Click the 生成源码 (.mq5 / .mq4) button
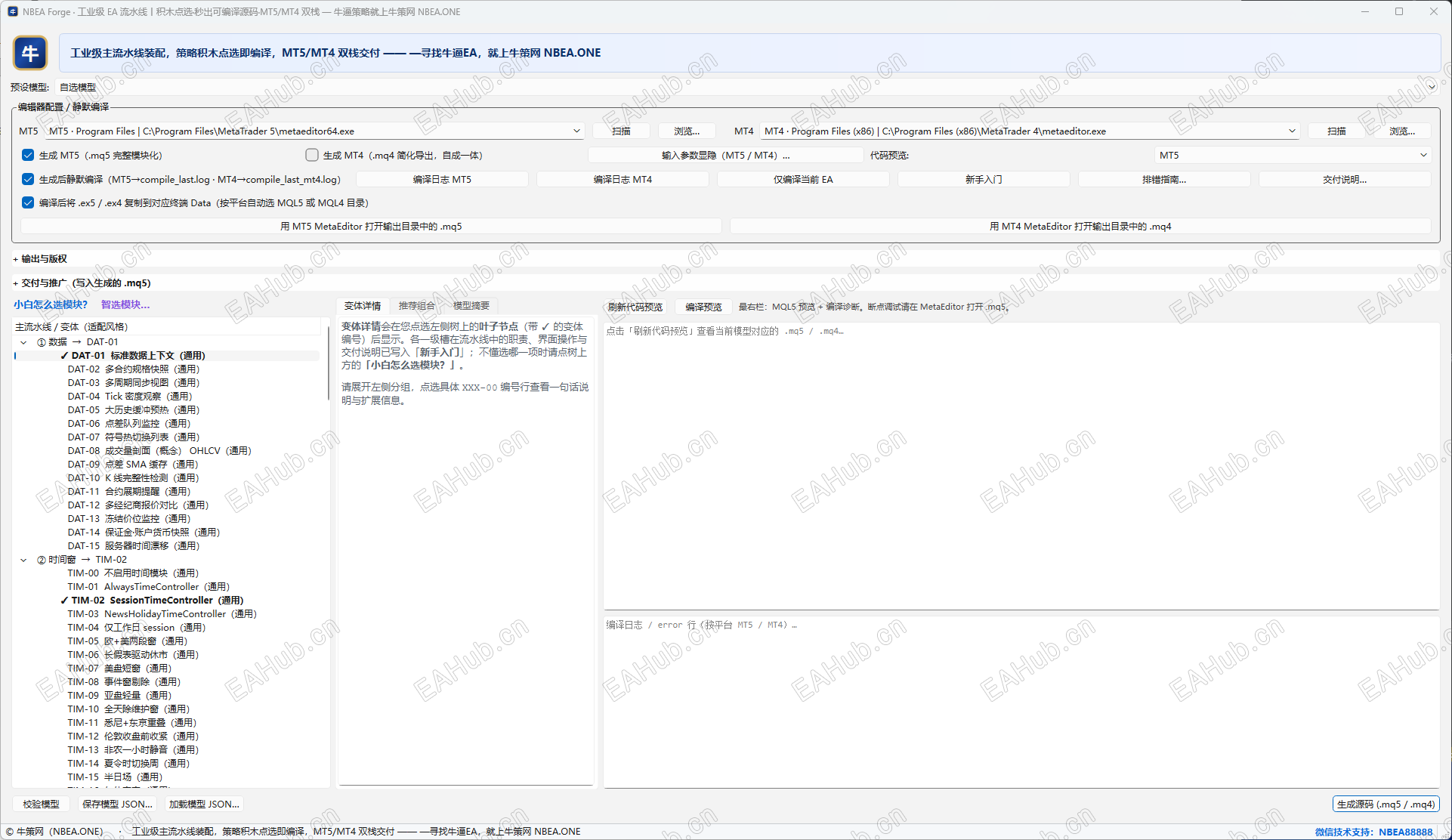This screenshot has width=1452, height=840. point(1386,804)
